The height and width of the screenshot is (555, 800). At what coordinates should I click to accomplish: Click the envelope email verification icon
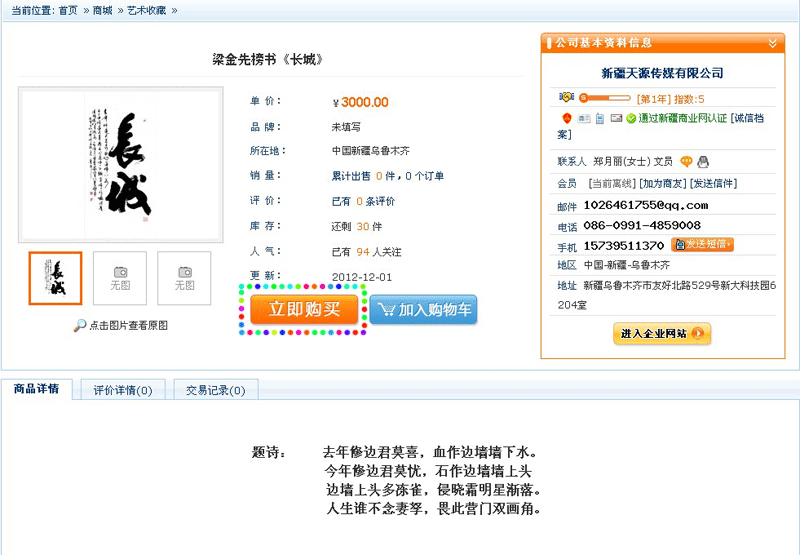(616, 118)
